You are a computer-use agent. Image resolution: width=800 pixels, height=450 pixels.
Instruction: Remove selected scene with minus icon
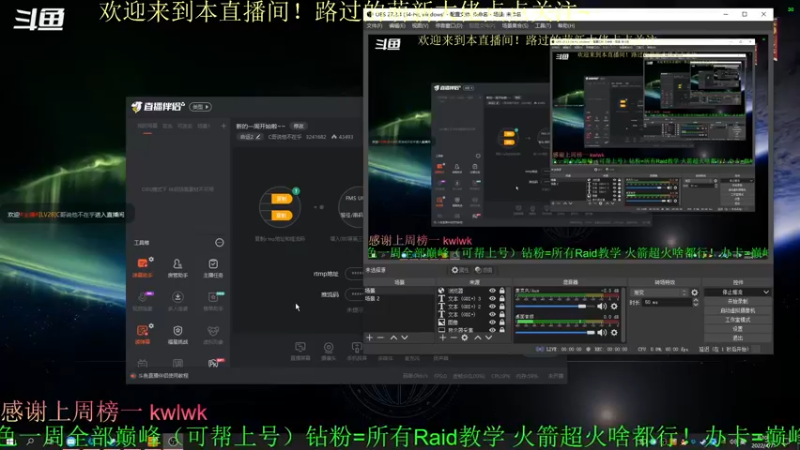click(x=381, y=338)
